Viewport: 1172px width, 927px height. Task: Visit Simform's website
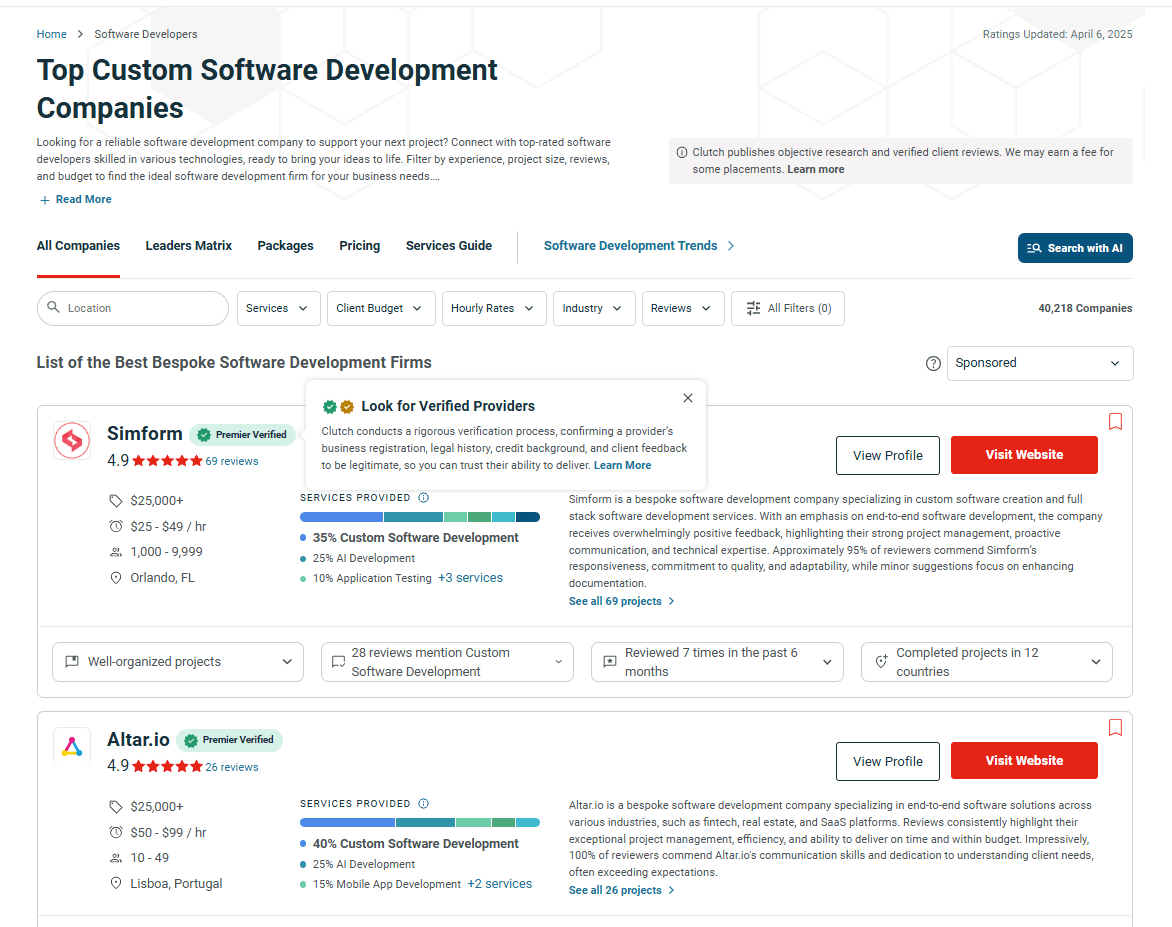point(1024,455)
